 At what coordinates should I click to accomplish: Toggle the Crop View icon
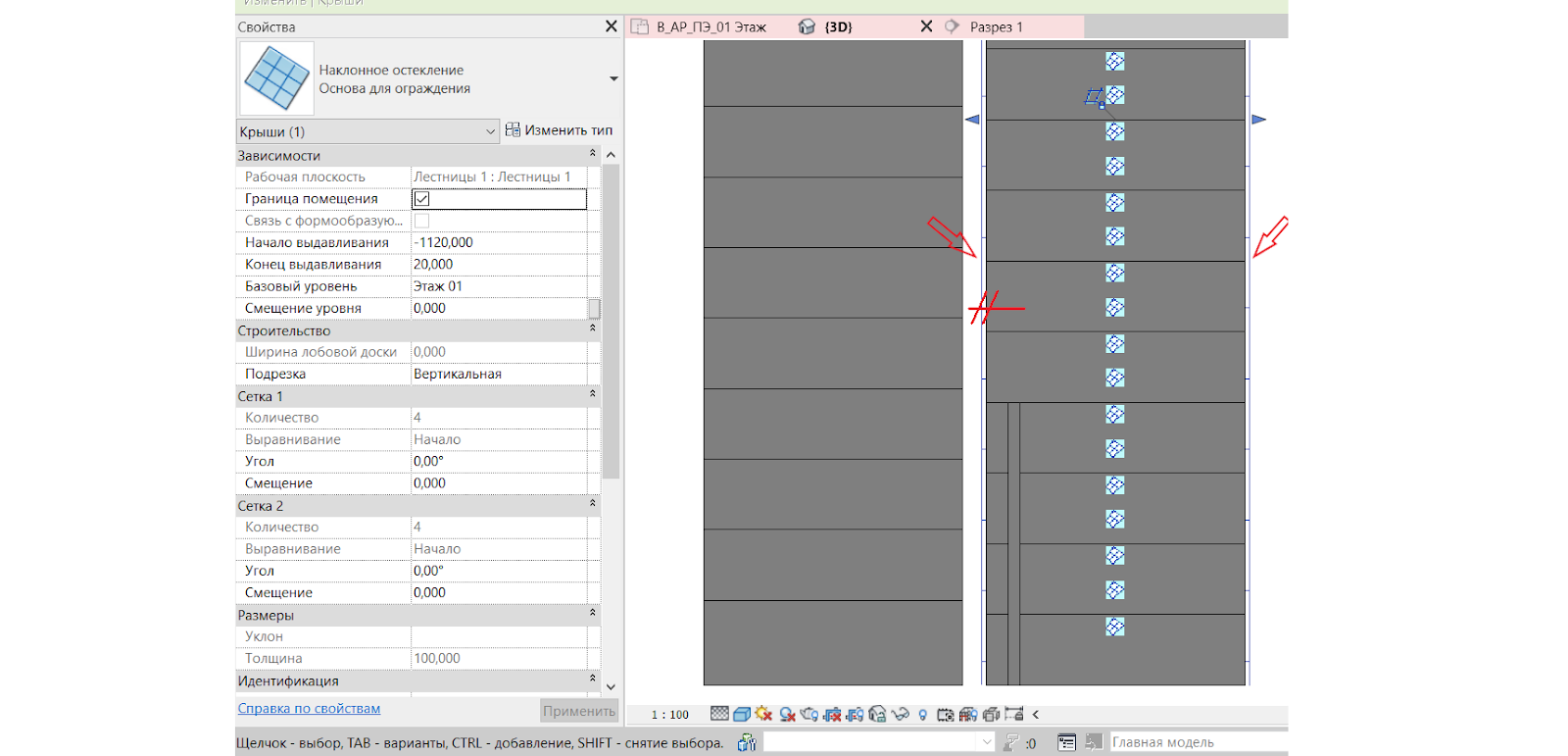coord(832,715)
